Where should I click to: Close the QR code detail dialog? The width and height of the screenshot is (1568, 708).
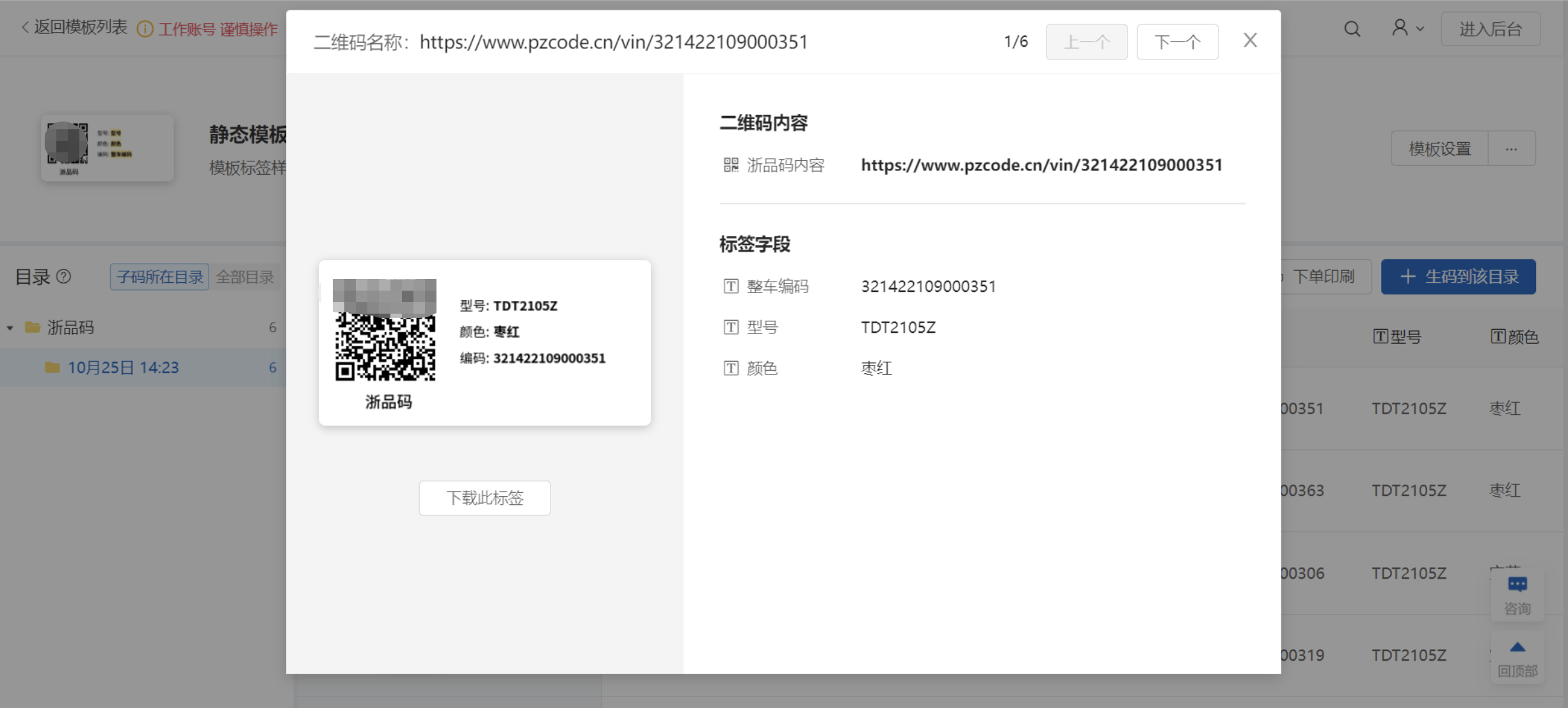pyautogui.click(x=1249, y=41)
